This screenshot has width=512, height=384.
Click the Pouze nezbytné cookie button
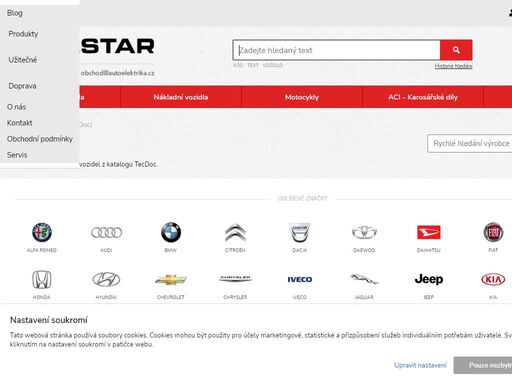pos(483,365)
